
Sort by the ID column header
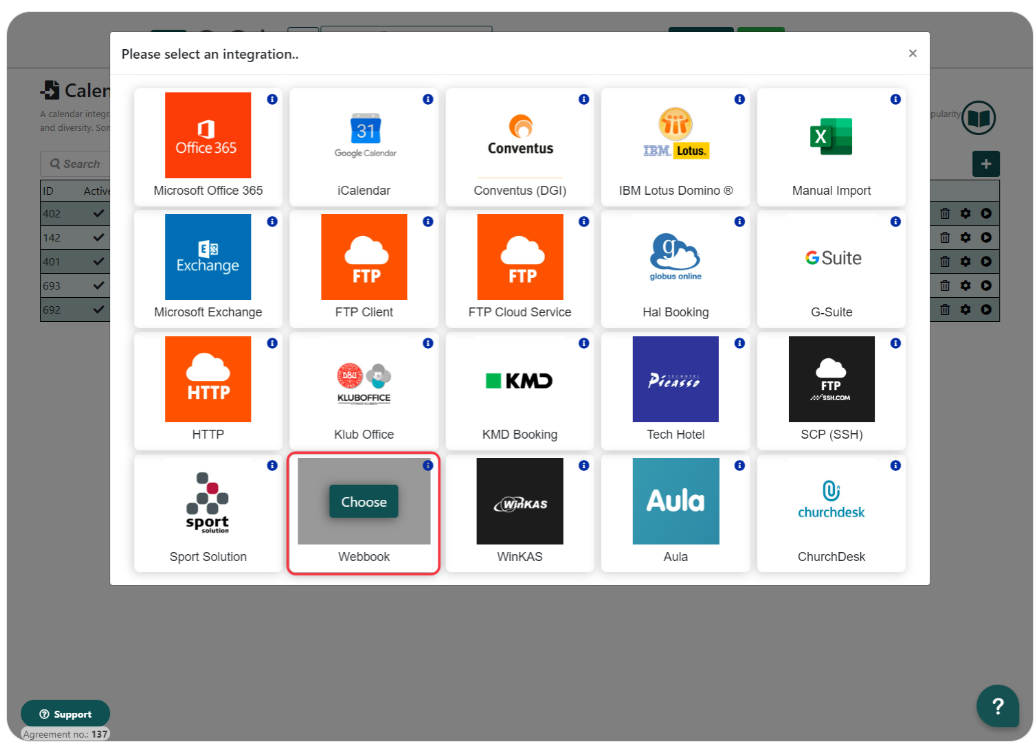tap(48, 191)
